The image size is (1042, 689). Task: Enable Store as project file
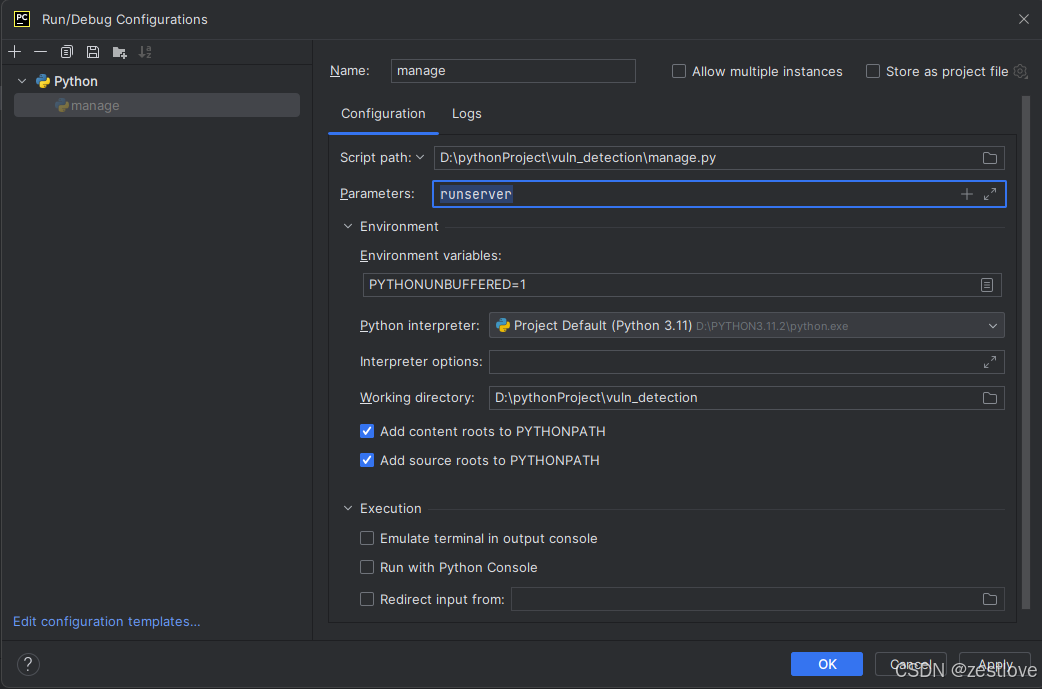tap(873, 71)
